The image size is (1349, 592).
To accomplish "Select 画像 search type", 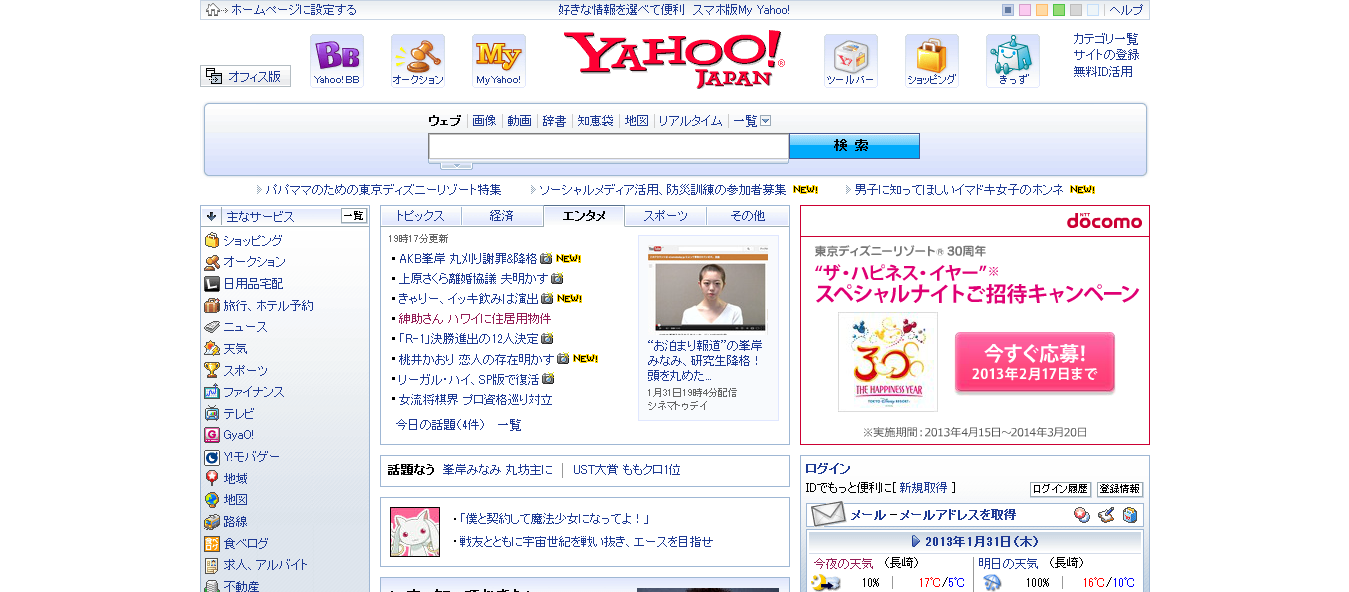I will click(x=484, y=121).
